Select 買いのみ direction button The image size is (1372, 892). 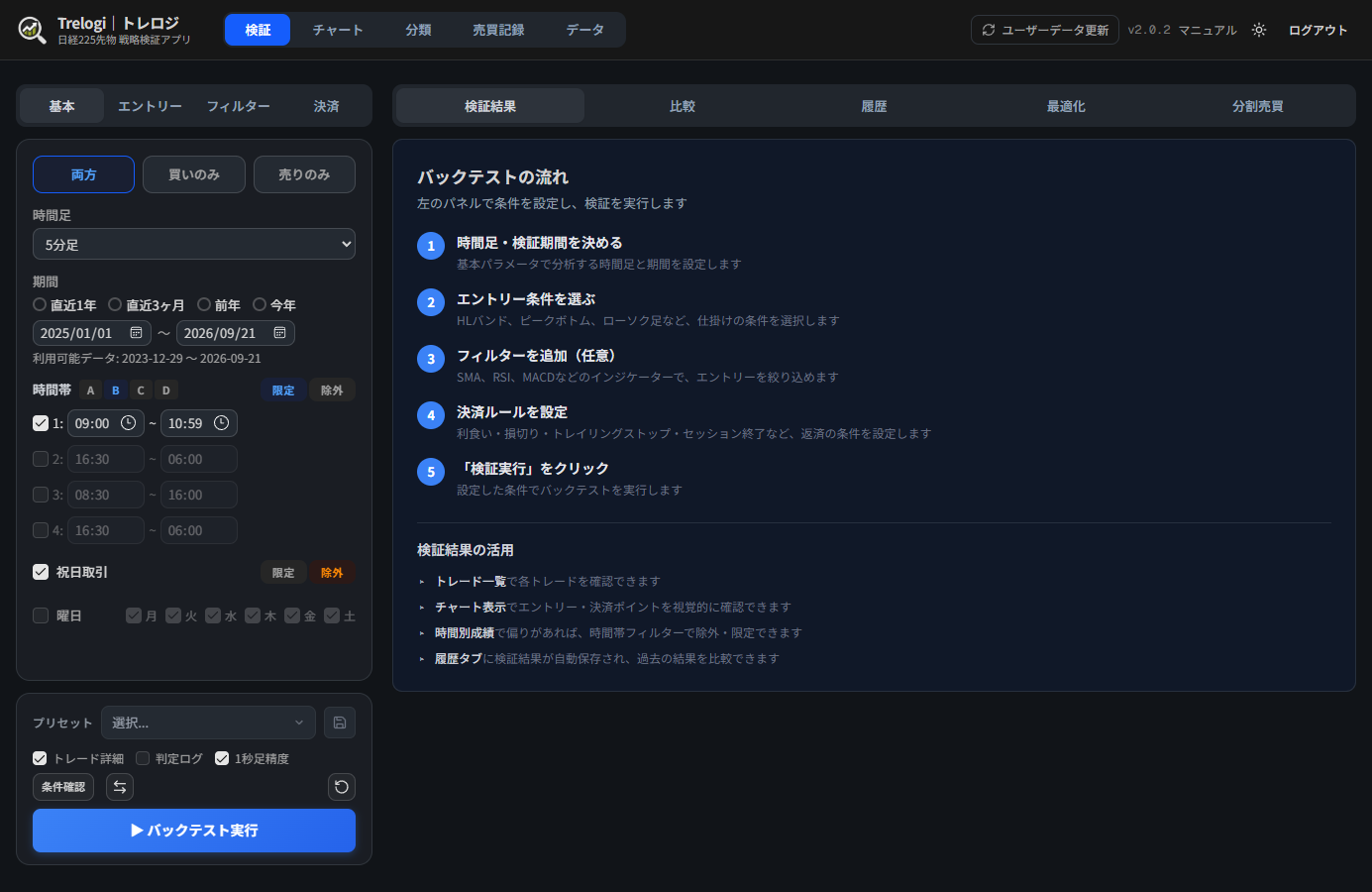tap(194, 174)
